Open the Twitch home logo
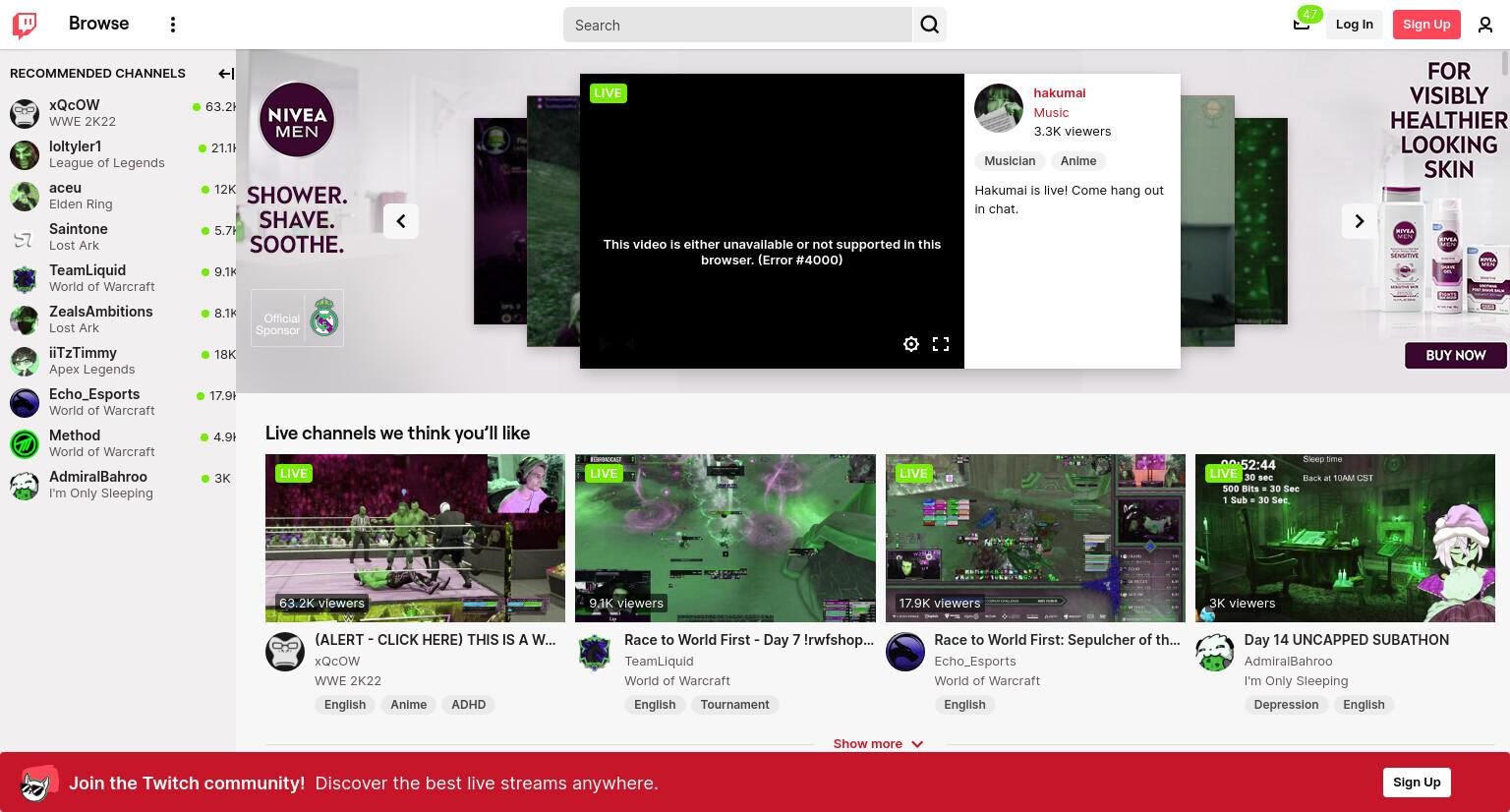Viewport: 1510px width, 812px height. coord(25,25)
